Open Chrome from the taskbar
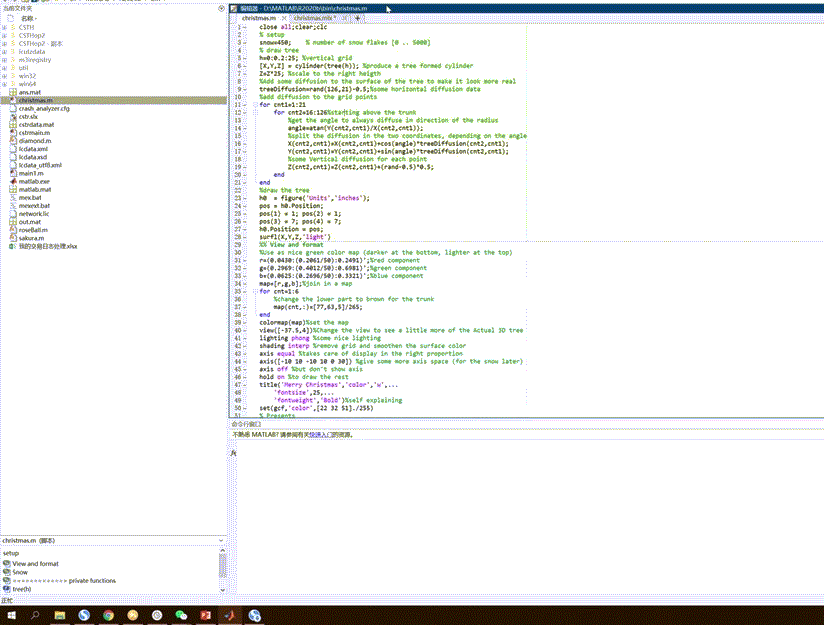 108,615
